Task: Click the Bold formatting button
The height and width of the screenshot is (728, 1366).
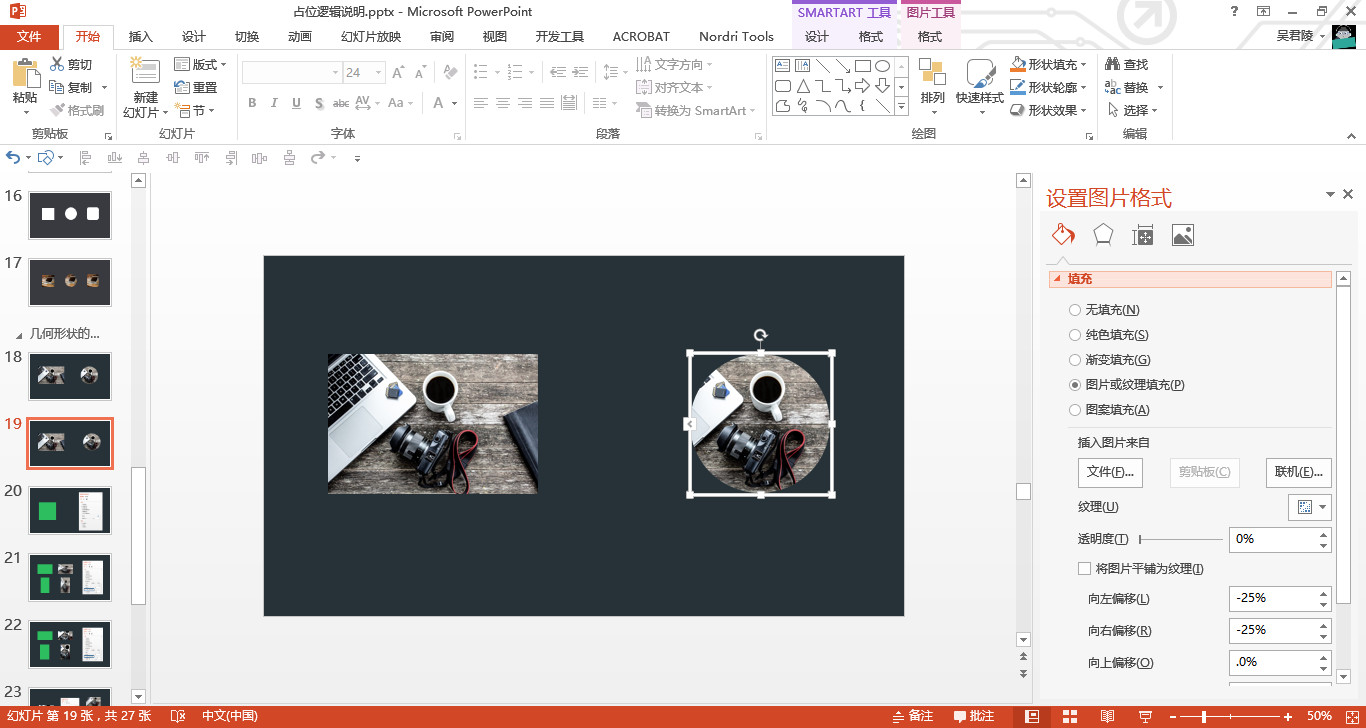Action: [x=252, y=103]
